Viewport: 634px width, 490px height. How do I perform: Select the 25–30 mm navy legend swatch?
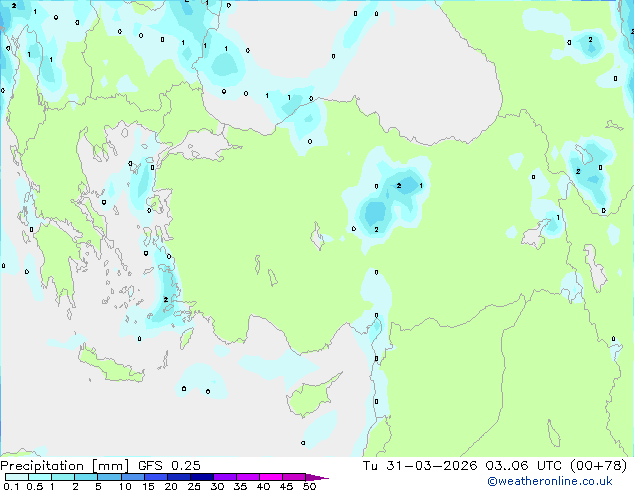[201, 477]
